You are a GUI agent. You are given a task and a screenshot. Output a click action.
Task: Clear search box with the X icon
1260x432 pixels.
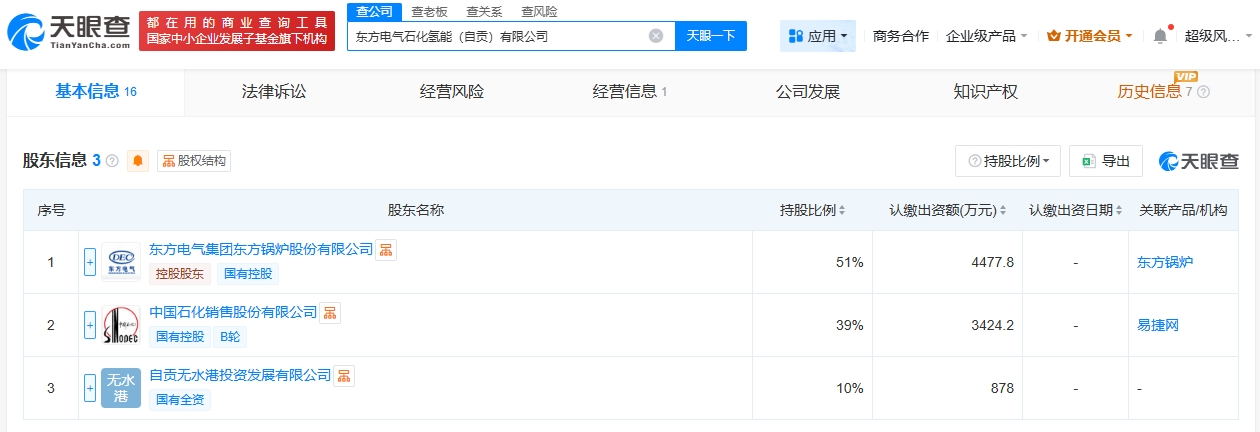pos(656,36)
